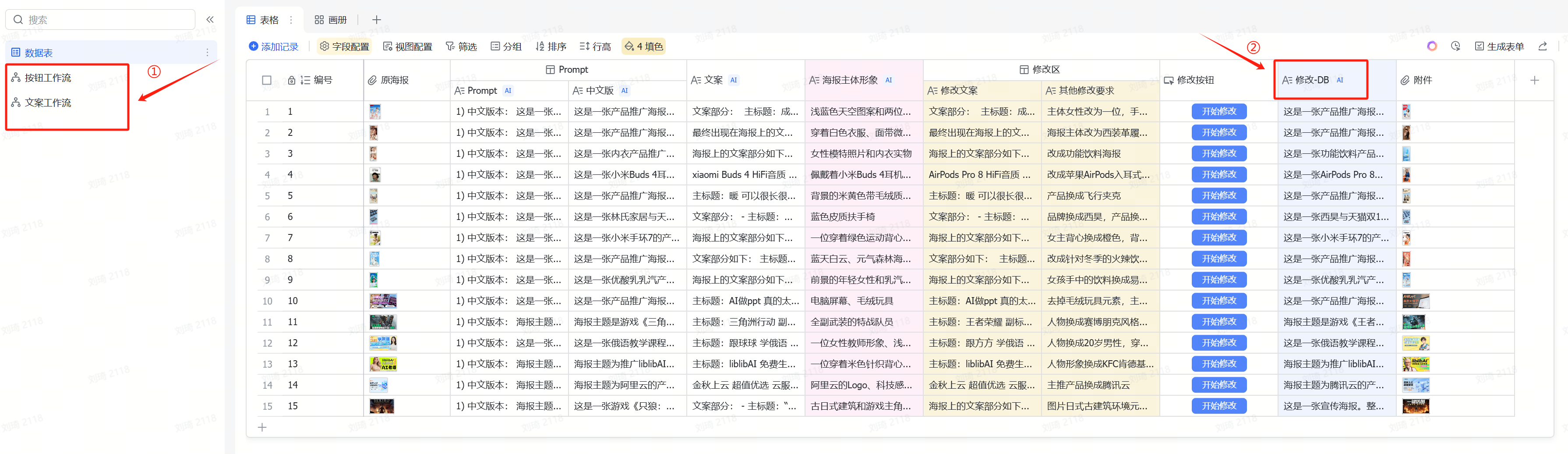Add a new row with the bottom plus
Screen dimensions: 1568x454
click(262, 427)
